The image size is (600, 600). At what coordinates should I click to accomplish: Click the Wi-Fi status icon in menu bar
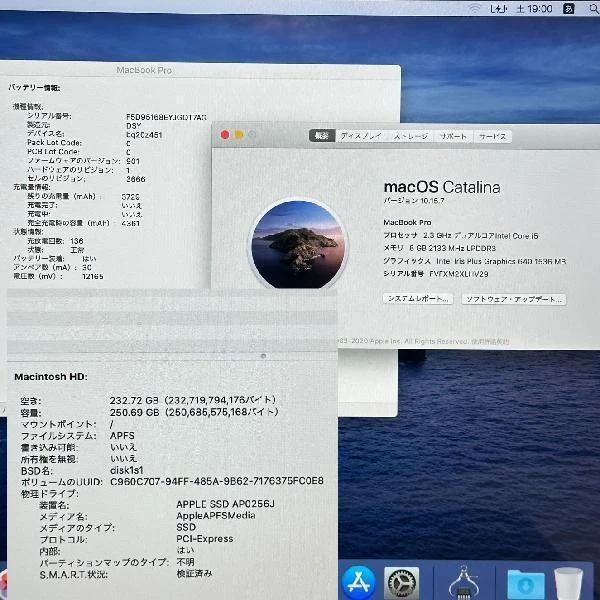(474, 8)
